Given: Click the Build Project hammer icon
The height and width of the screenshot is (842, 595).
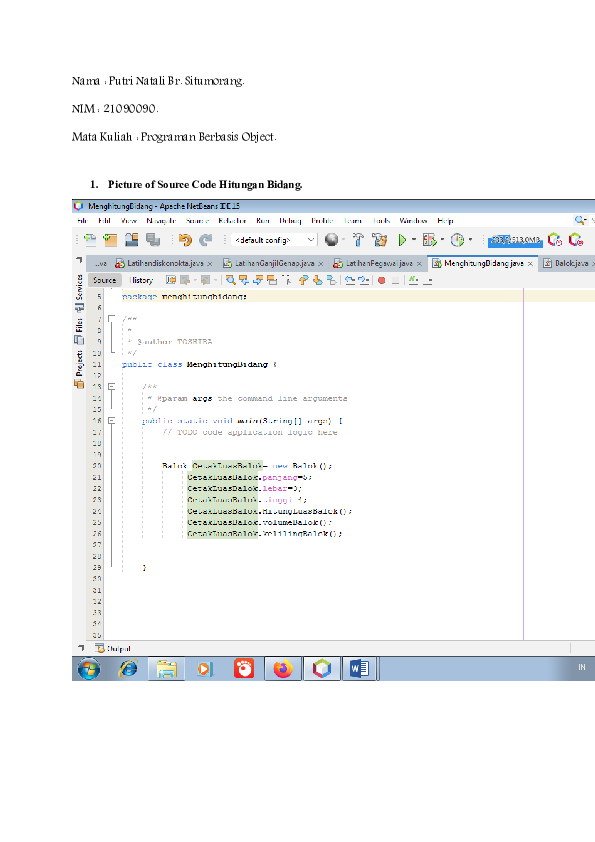Looking at the screenshot, I should (358, 239).
